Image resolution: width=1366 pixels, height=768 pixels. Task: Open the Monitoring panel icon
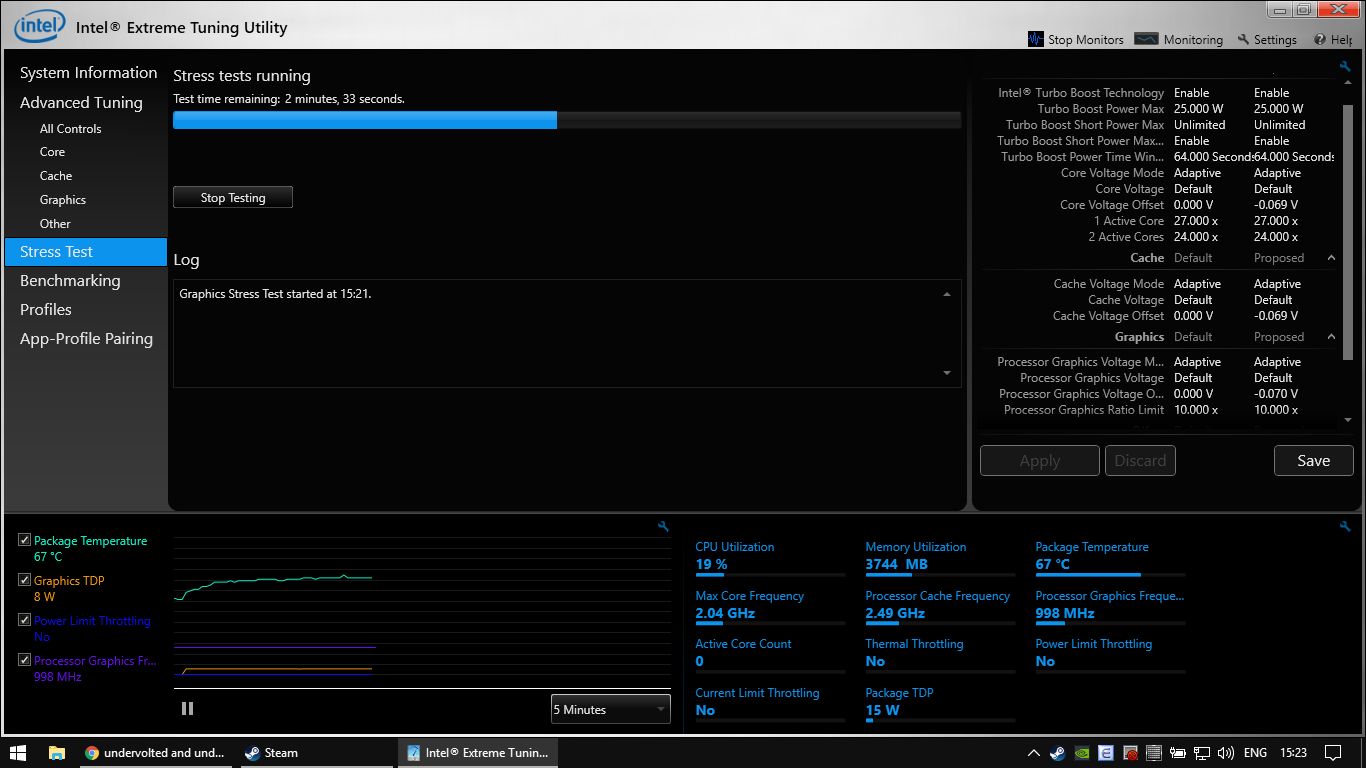(1147, 39)
